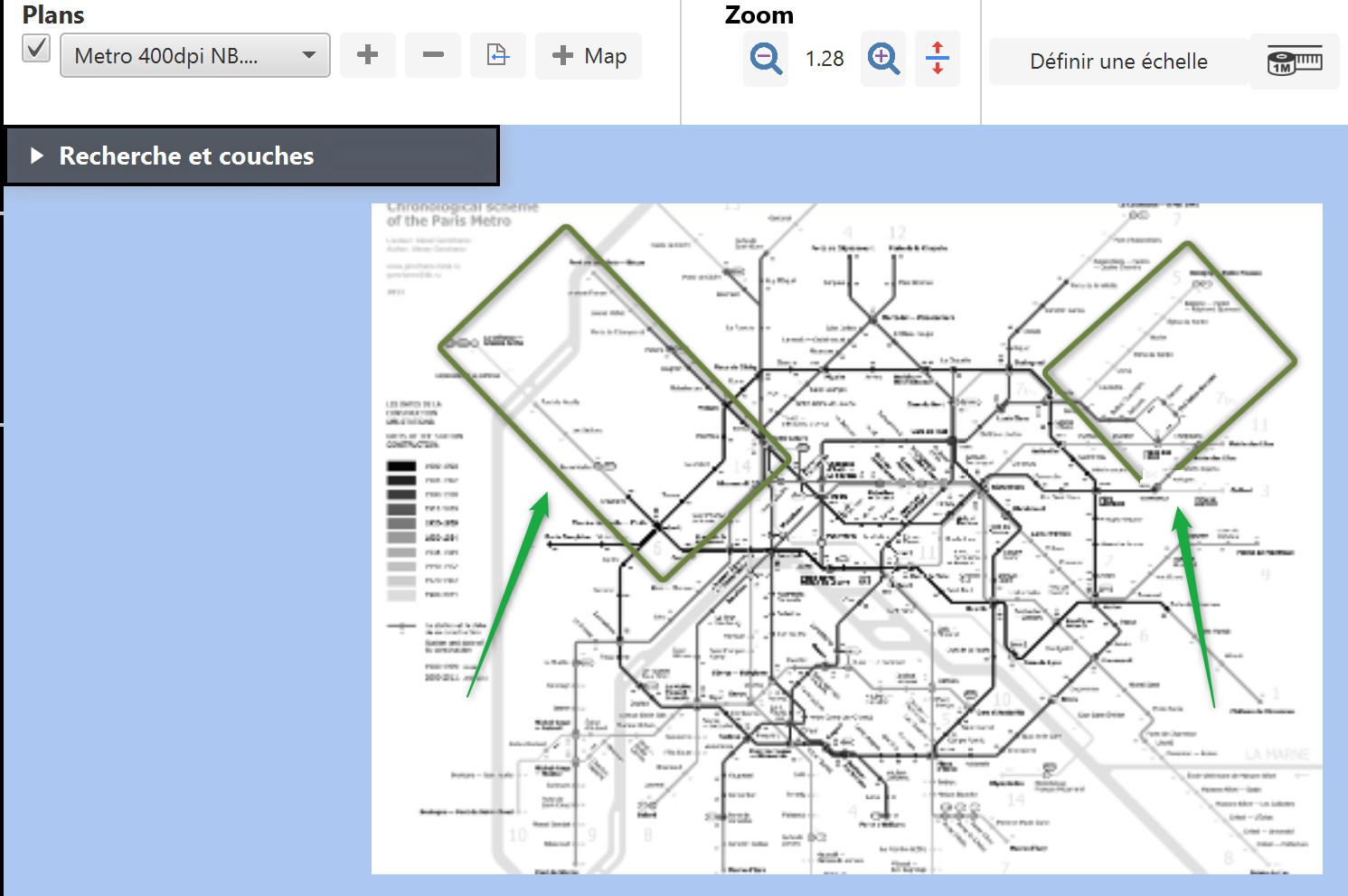The width and height of the screenshot is (1348, 896).
Task: Open the 1M measuring tape scale tool
Action: tap(1295, 61)
